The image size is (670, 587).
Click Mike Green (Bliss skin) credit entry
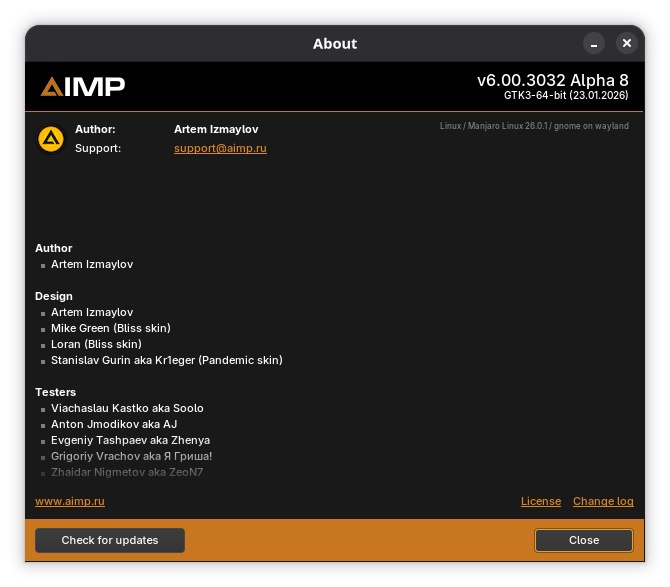pos(111,328)
